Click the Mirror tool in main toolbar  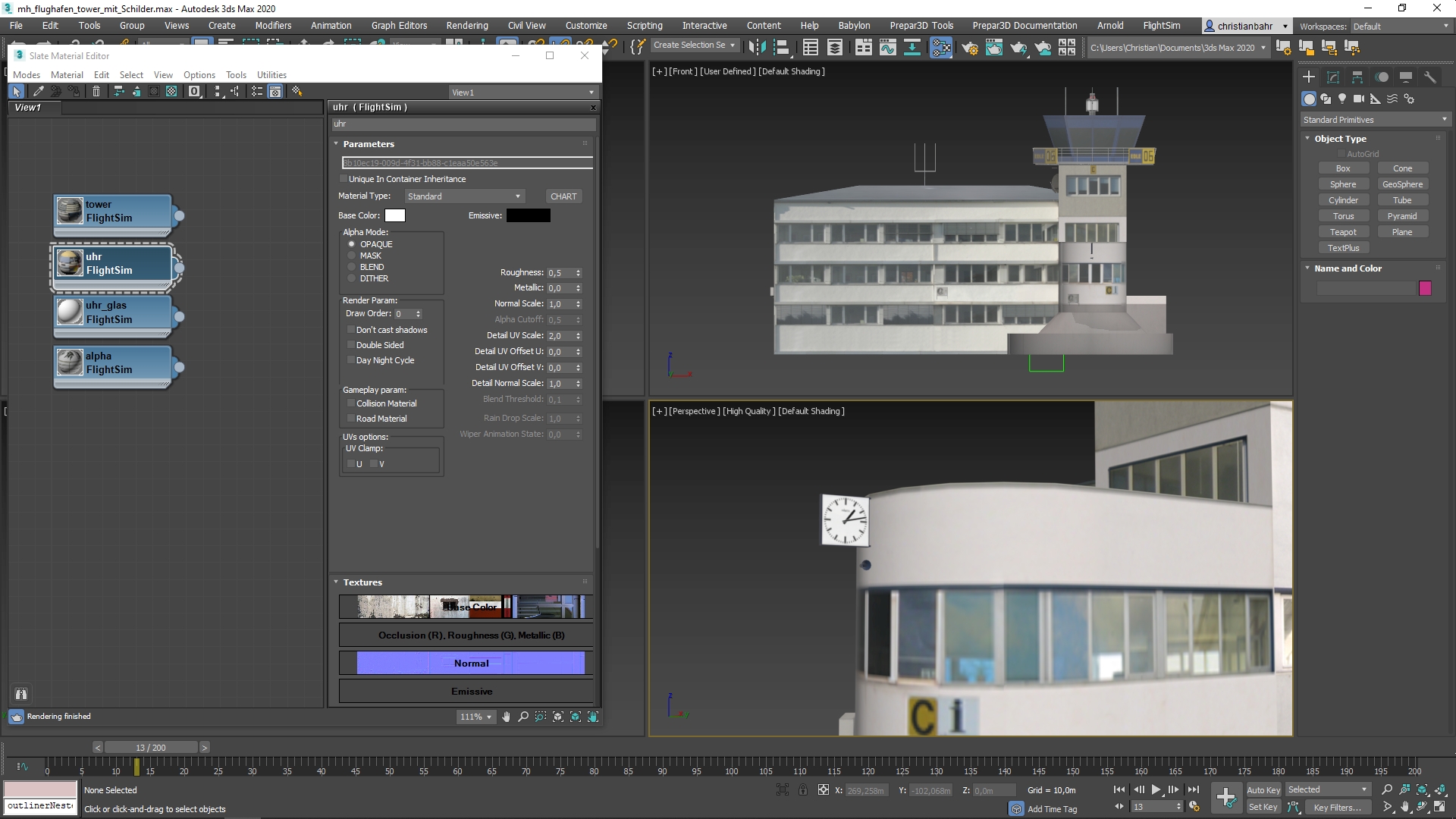pyautogui.click(x=758, y=48)
